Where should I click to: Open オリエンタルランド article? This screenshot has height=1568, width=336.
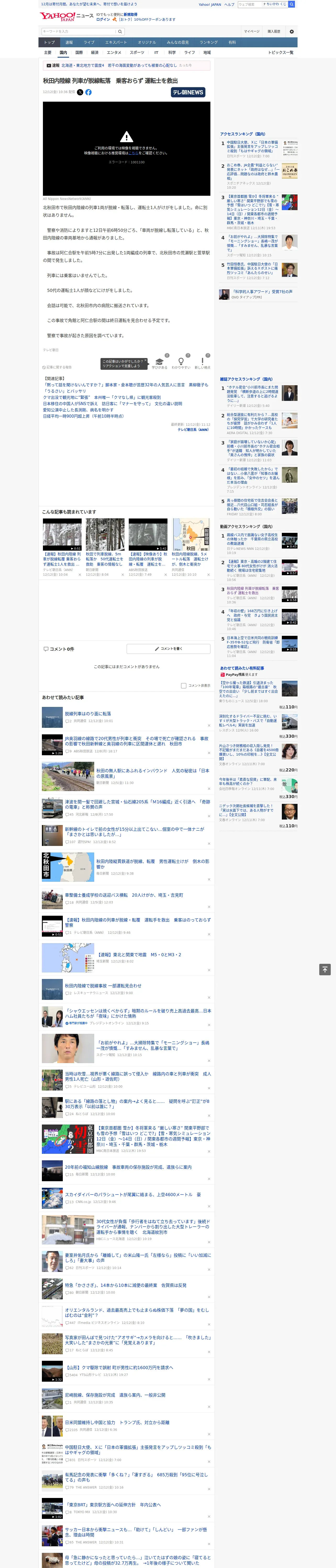(x=137, y=1313)
